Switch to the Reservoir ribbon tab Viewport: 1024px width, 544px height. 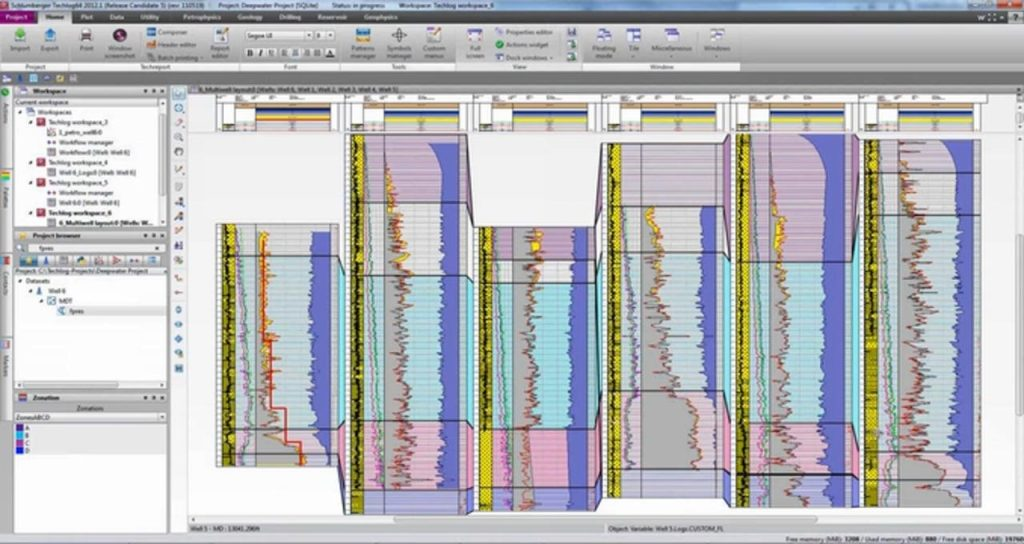click(332, 17)
